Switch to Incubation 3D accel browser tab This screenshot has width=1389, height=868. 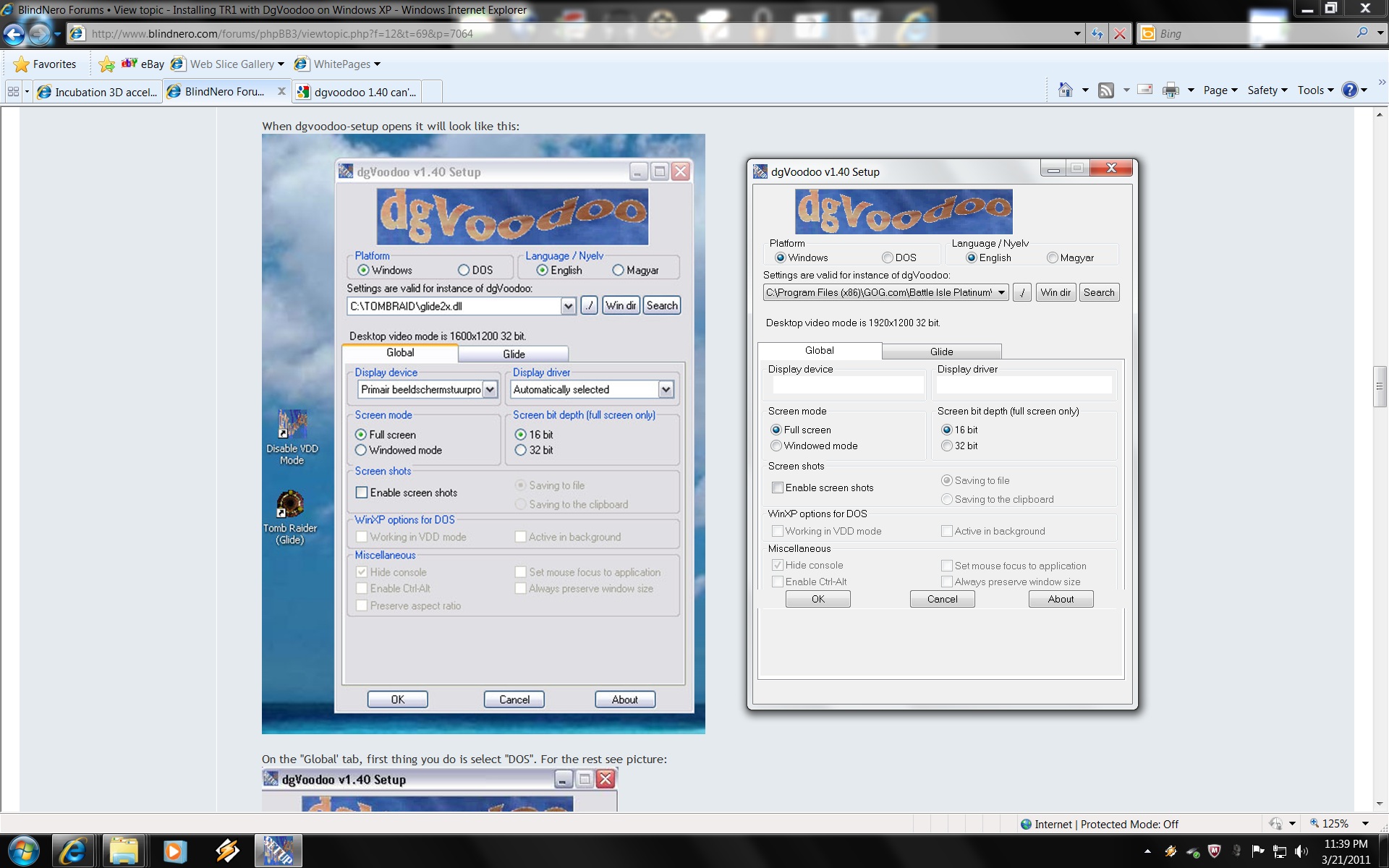point(98,92)
